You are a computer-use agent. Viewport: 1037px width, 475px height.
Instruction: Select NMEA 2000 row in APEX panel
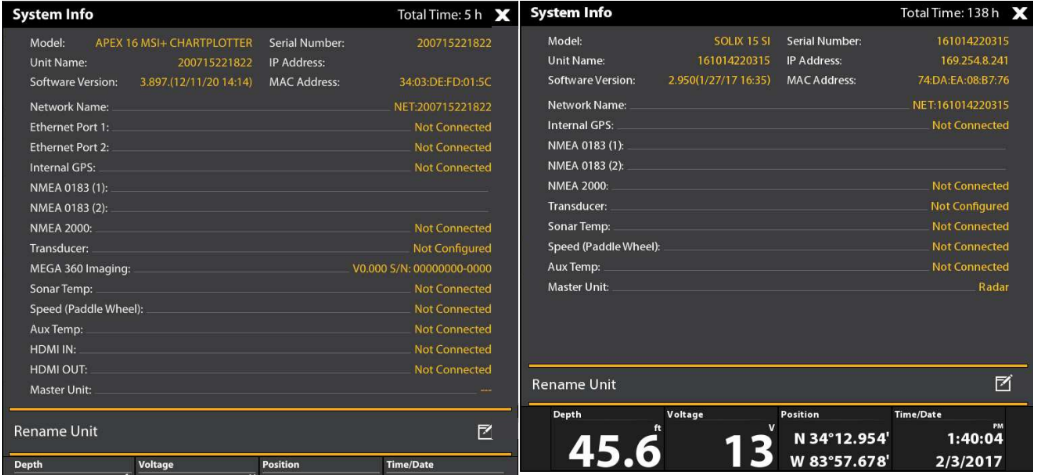(261, 228)
